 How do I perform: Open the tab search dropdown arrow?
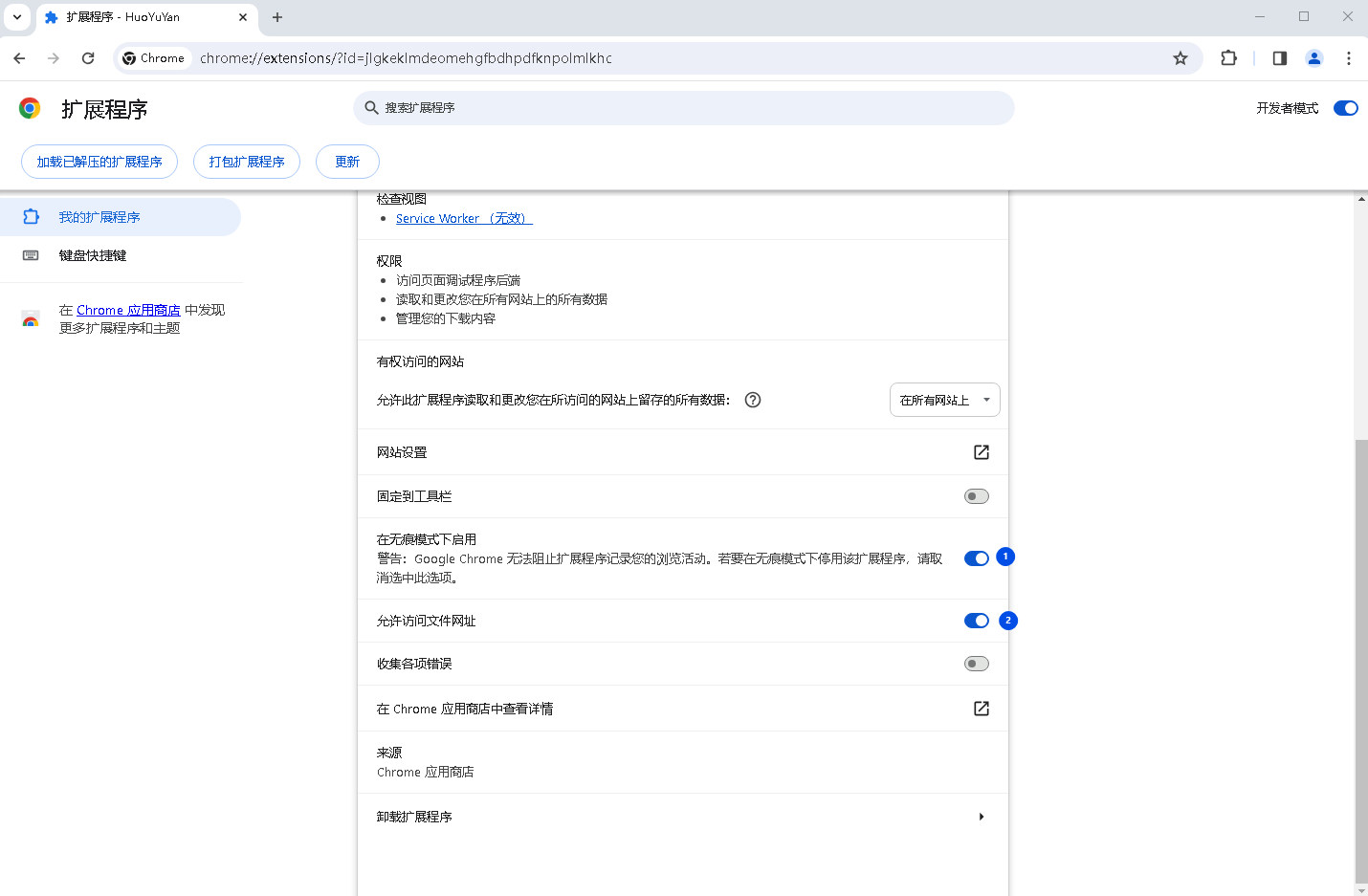click(17, 17)
